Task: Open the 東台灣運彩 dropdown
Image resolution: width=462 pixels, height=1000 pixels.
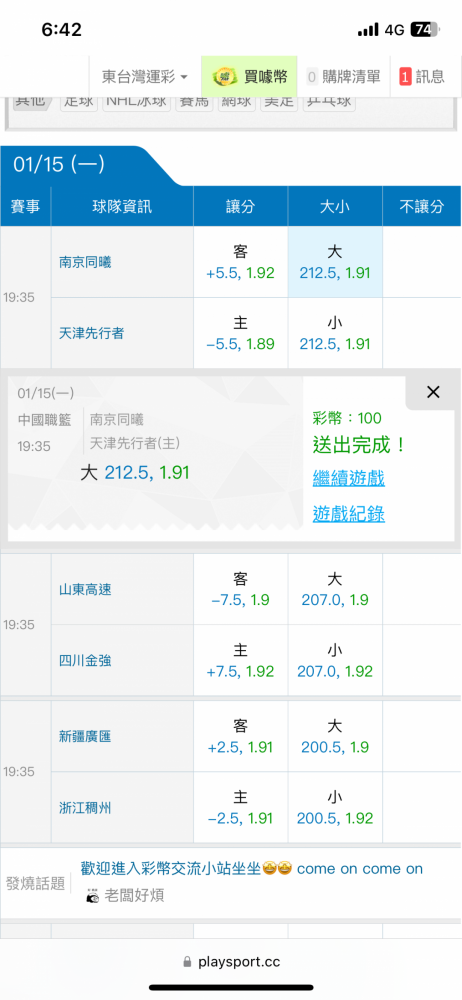Action: tap(145, 77)
